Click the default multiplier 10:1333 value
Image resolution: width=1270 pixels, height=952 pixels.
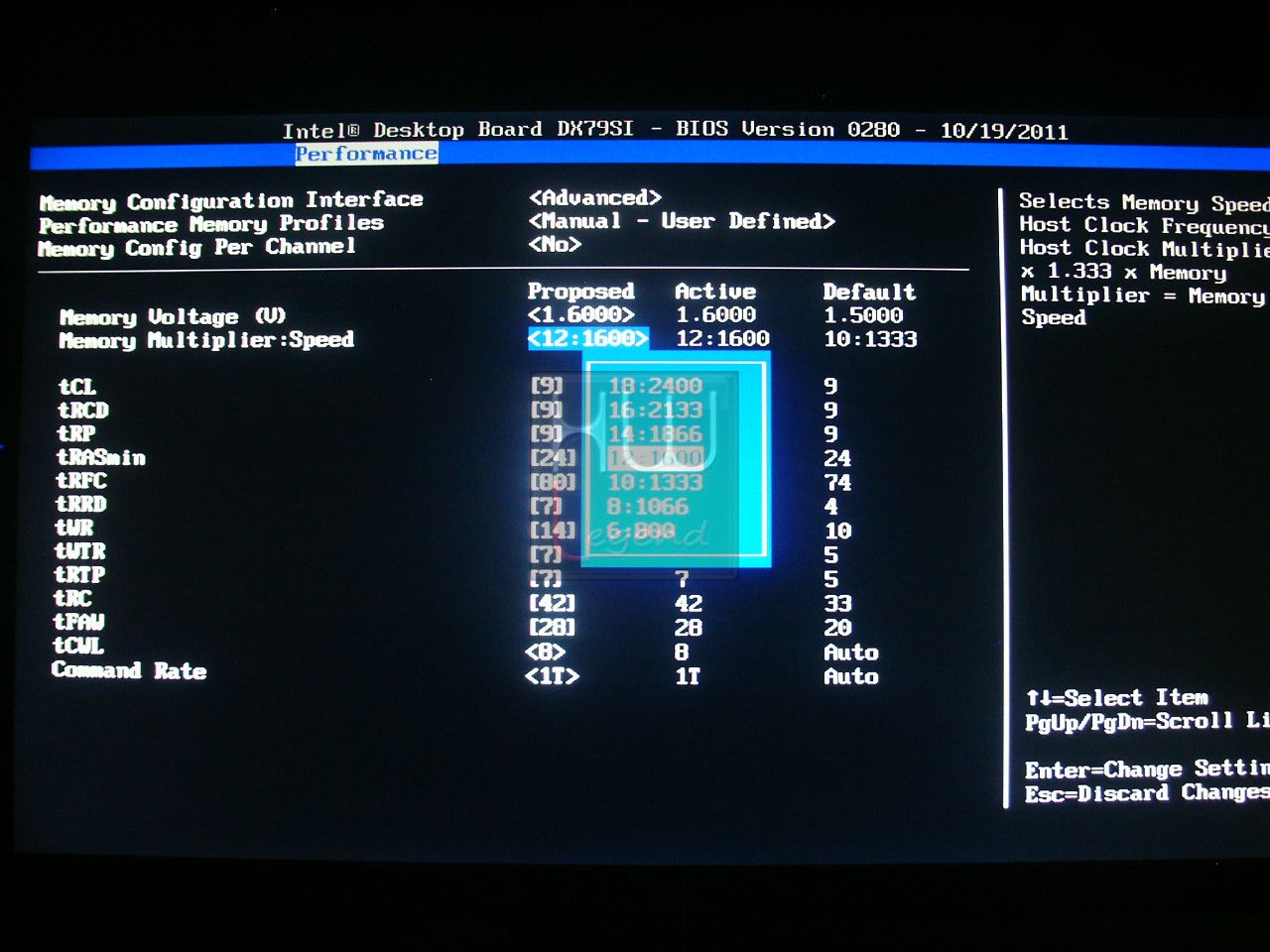[870, 339]
